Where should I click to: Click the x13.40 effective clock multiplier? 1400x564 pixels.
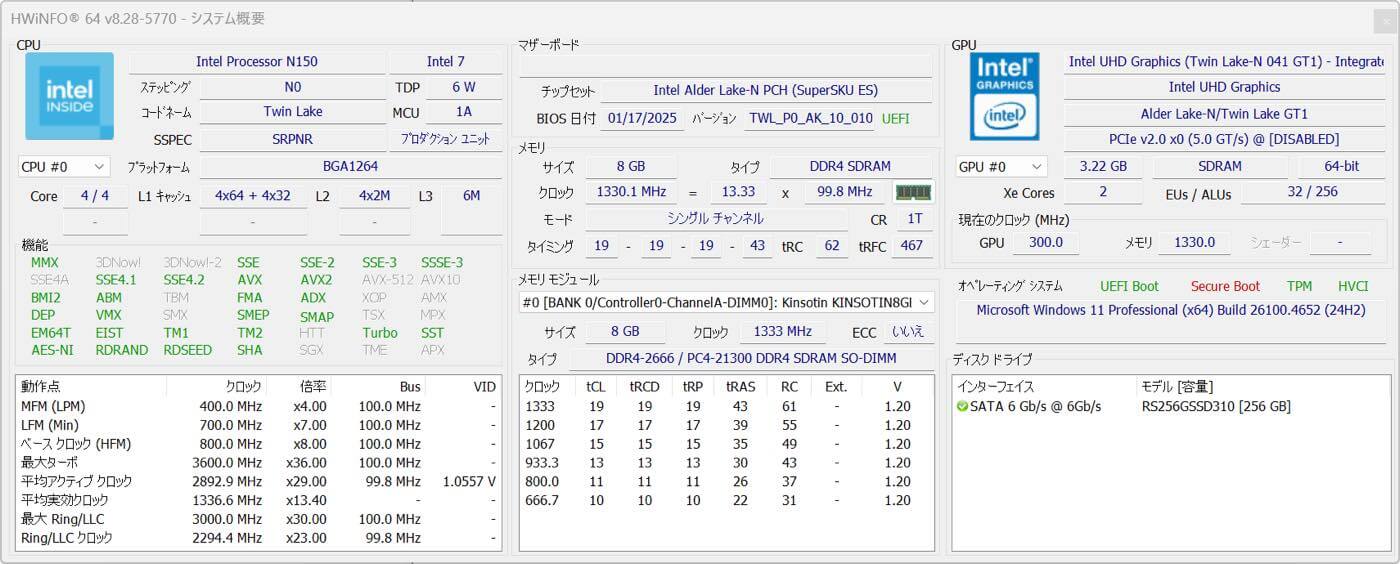[305, 500]
